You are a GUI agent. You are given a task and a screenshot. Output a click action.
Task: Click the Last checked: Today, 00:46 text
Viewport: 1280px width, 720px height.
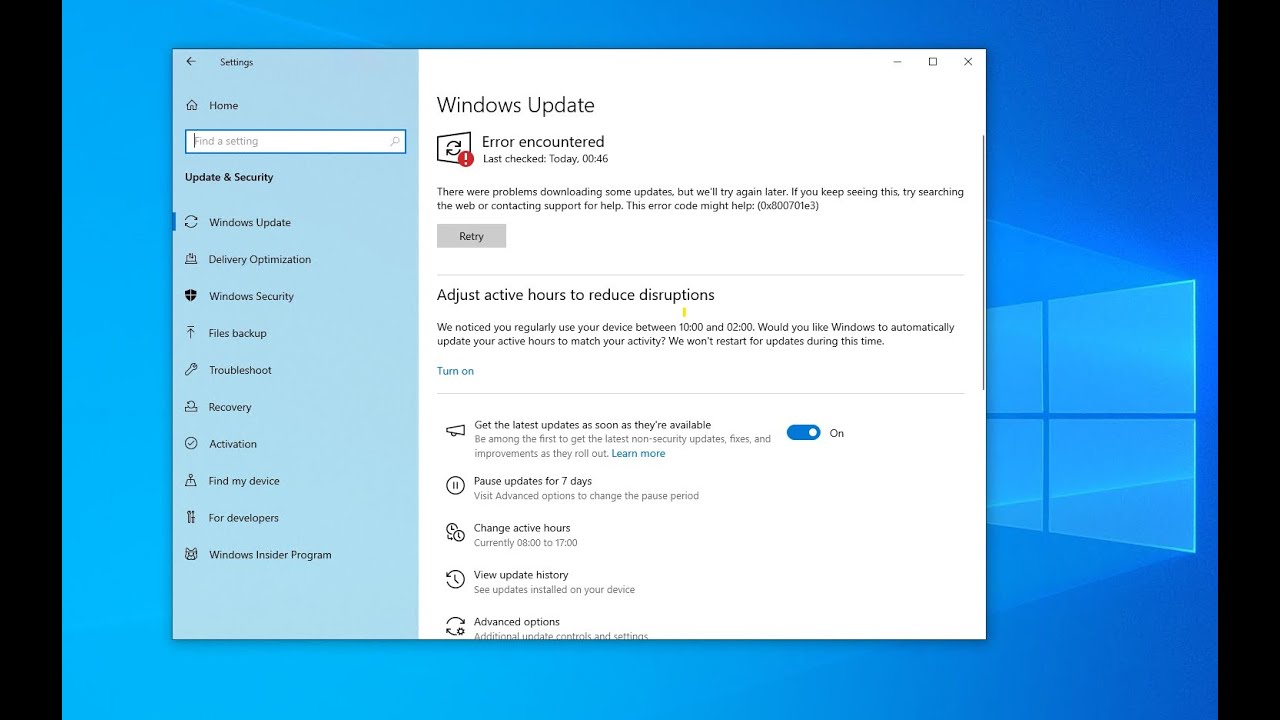(x=545, y=159)
